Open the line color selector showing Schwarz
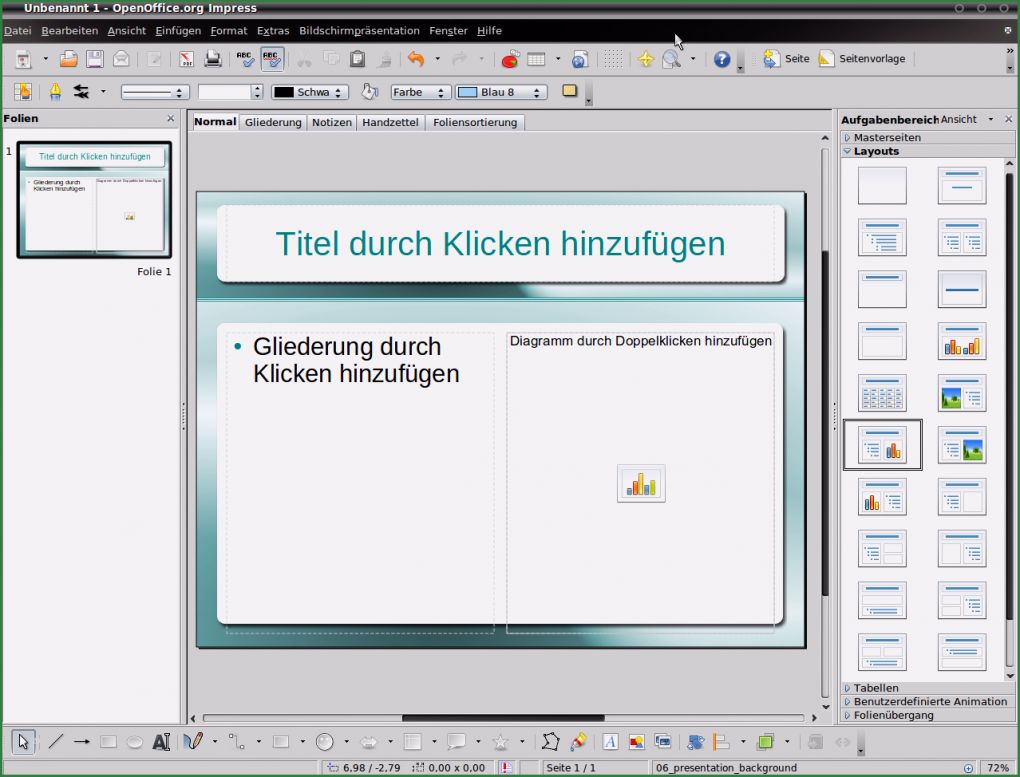This screenshot has height=777, width=1020. pyautogui.click(x=336, y=91)
